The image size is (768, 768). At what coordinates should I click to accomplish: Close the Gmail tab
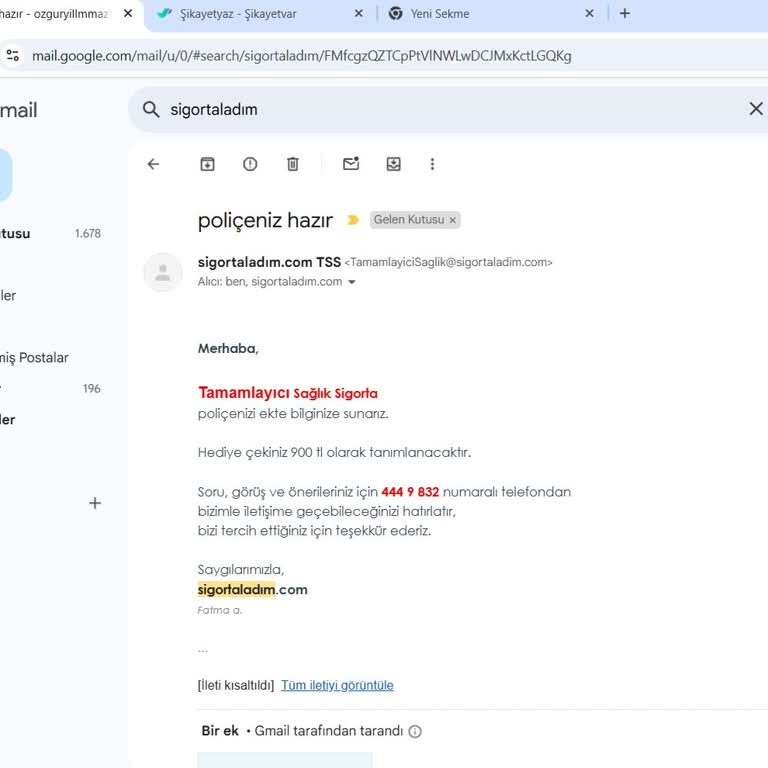click(128, 14)
